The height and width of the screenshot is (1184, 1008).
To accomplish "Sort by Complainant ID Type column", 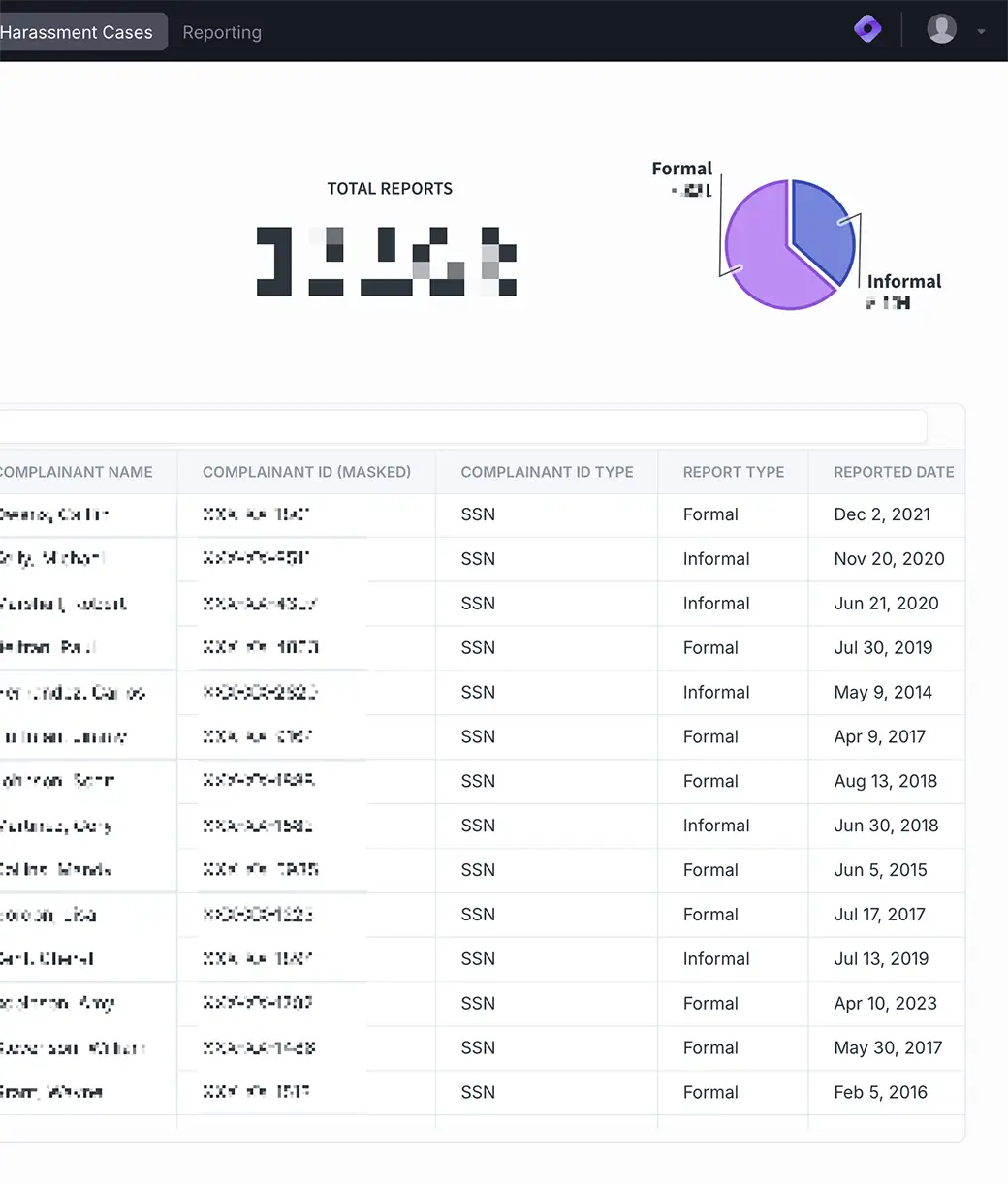I will tap(547, 472).
